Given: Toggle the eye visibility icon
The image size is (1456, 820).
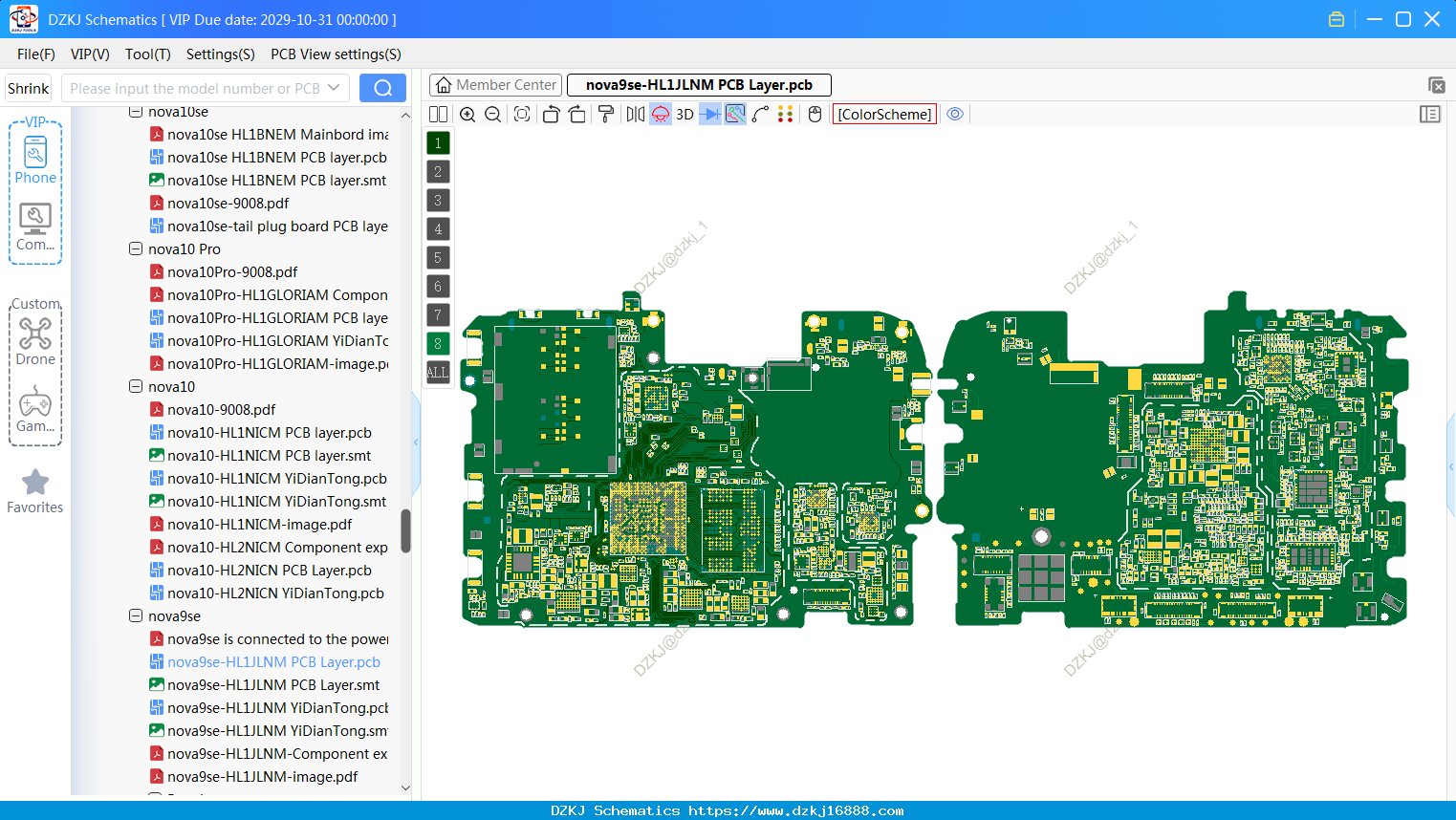Looking at the screenshot, I should pyautogui.click(x=955, y=115).
